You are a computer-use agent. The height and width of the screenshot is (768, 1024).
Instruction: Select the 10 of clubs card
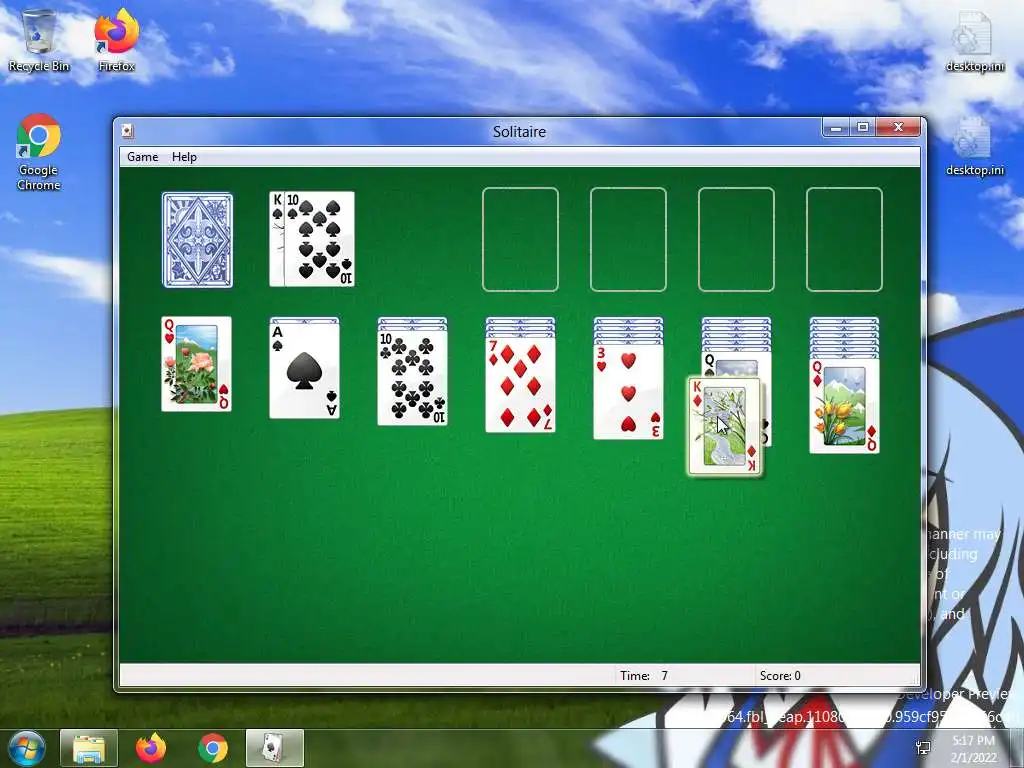pyautogui.click(x=413, y=377)
